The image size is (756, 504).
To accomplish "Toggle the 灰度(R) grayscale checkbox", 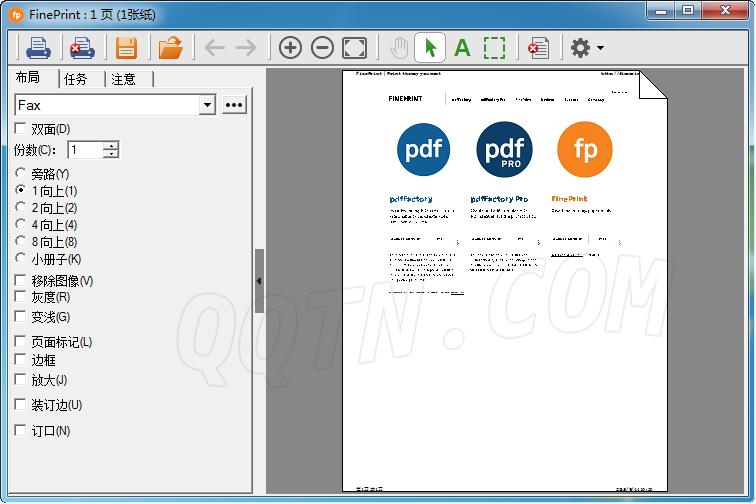I will pos(21,297).
